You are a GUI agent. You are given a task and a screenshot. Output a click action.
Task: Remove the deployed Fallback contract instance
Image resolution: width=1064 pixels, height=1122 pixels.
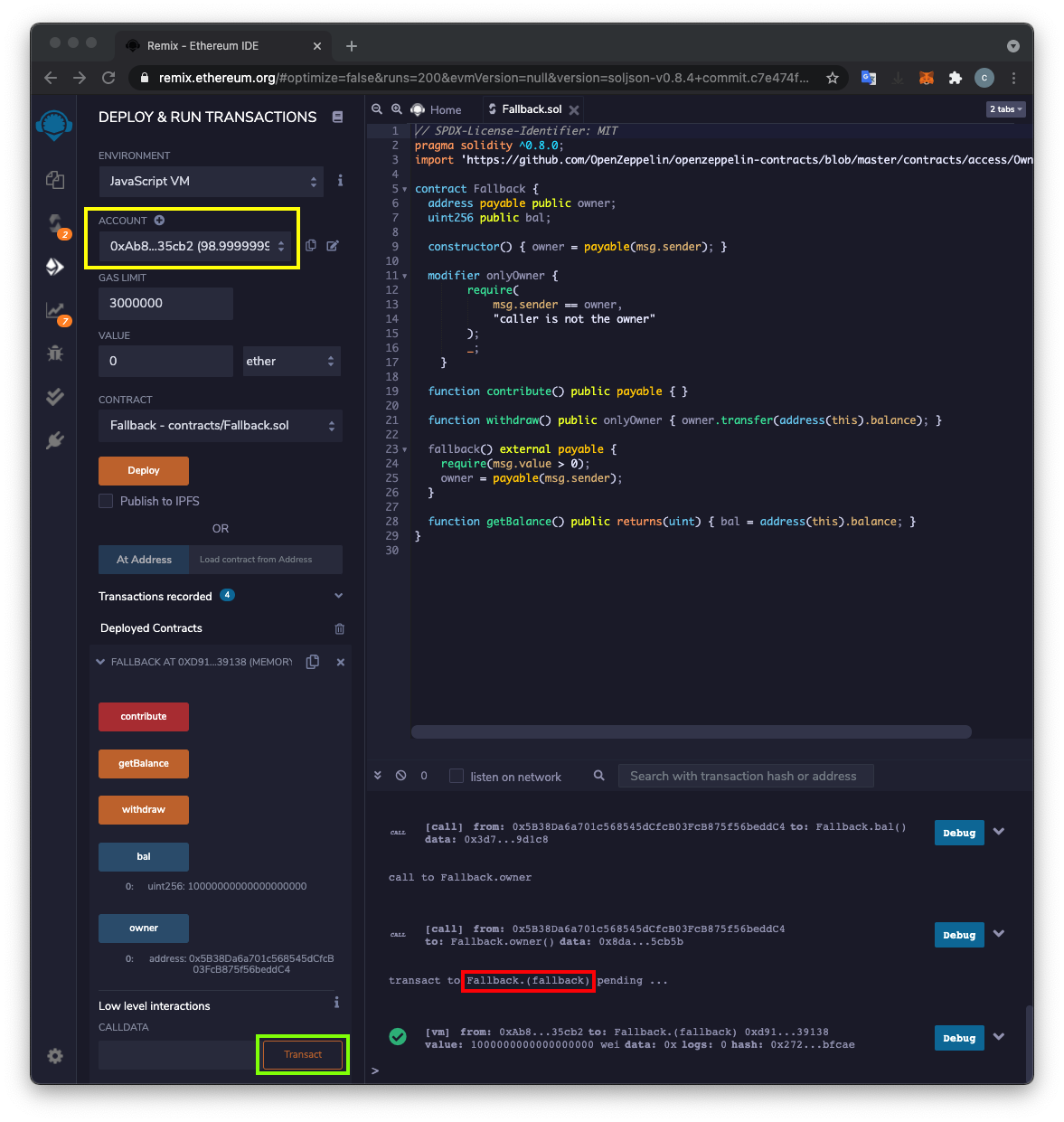[341, 663]
